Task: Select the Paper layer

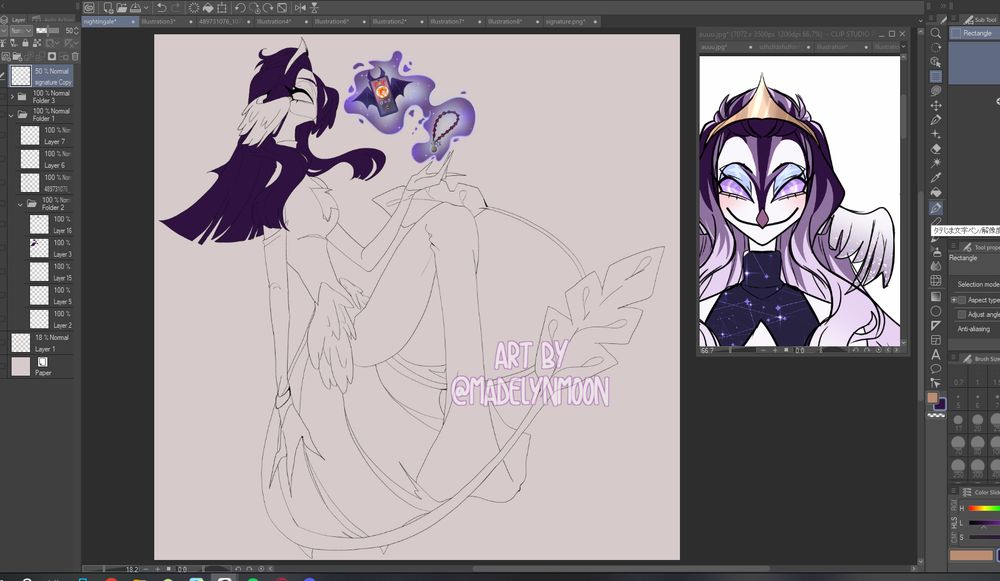Action: tap(41, 366)
